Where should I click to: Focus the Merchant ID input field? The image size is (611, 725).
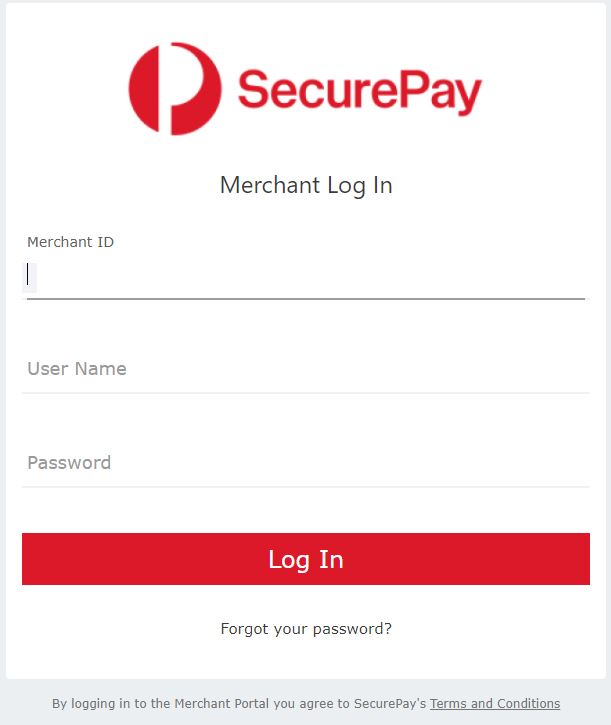click(x=306, y=277)
